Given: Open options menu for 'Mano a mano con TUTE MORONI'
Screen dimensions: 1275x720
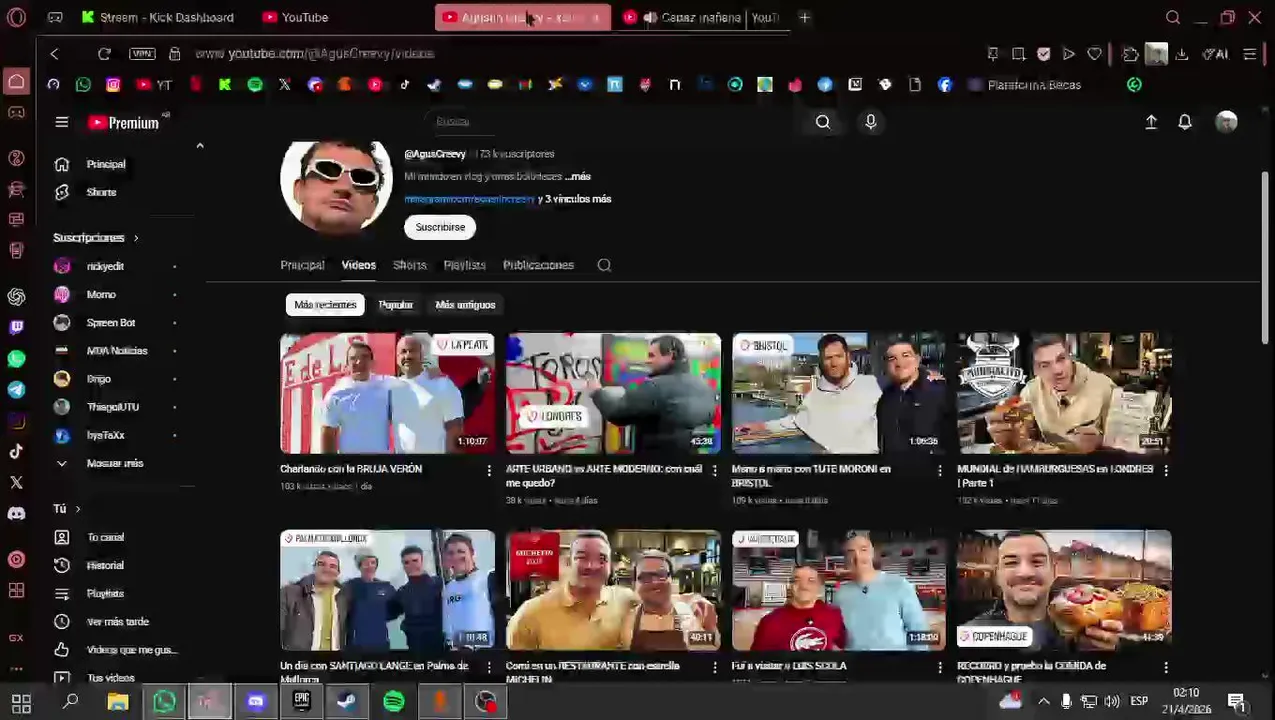Looking at the screenshot, I should pos(940,470).
